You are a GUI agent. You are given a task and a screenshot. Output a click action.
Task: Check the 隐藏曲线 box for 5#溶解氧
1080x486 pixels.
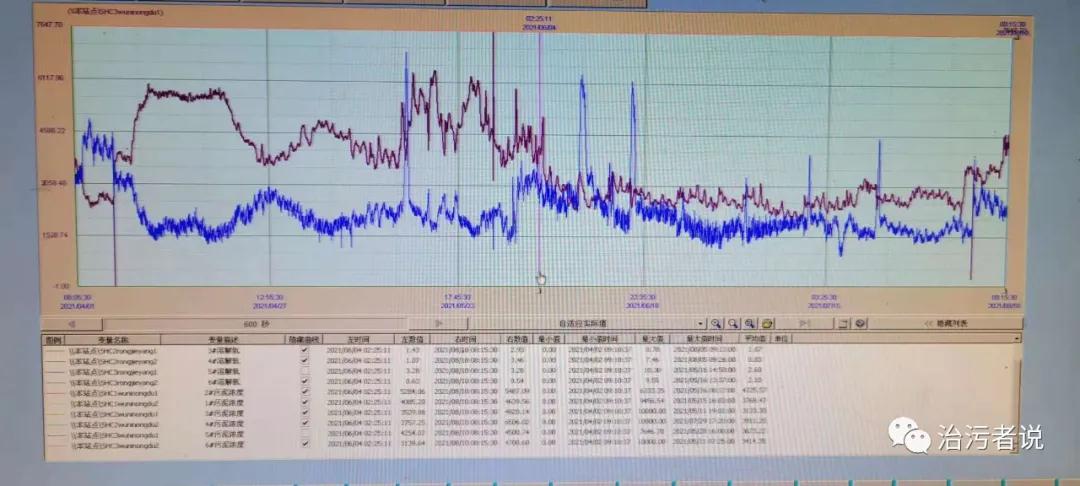[x=304, y=371]
